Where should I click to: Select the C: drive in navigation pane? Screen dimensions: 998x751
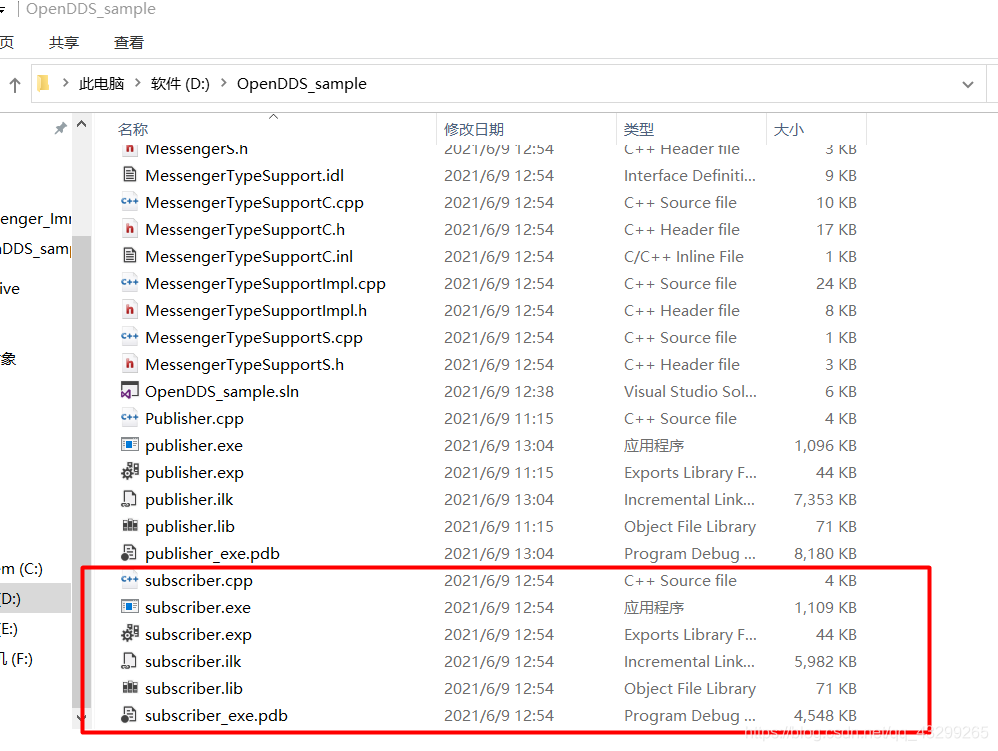[21, 568]
